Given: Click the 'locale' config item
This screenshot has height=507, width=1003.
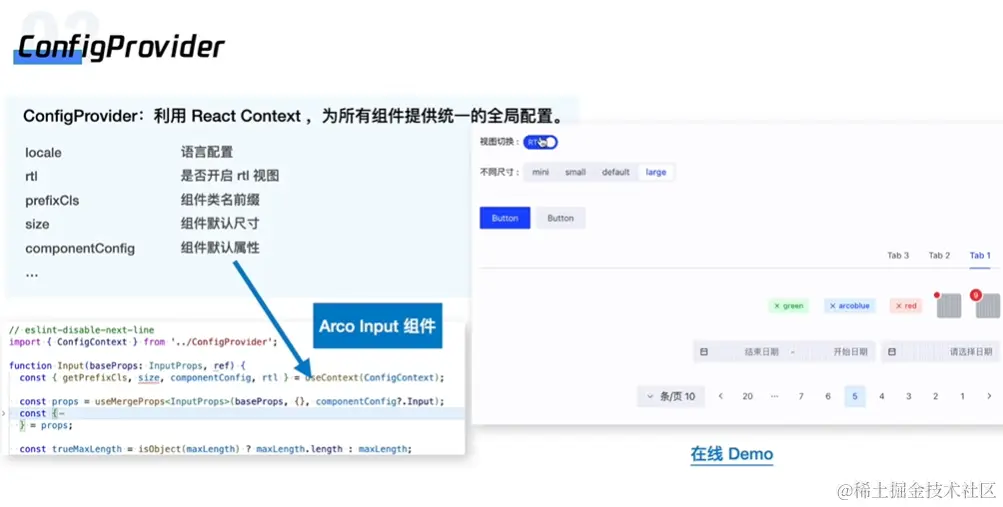Looking at the screenshot, I should [43, 152].
